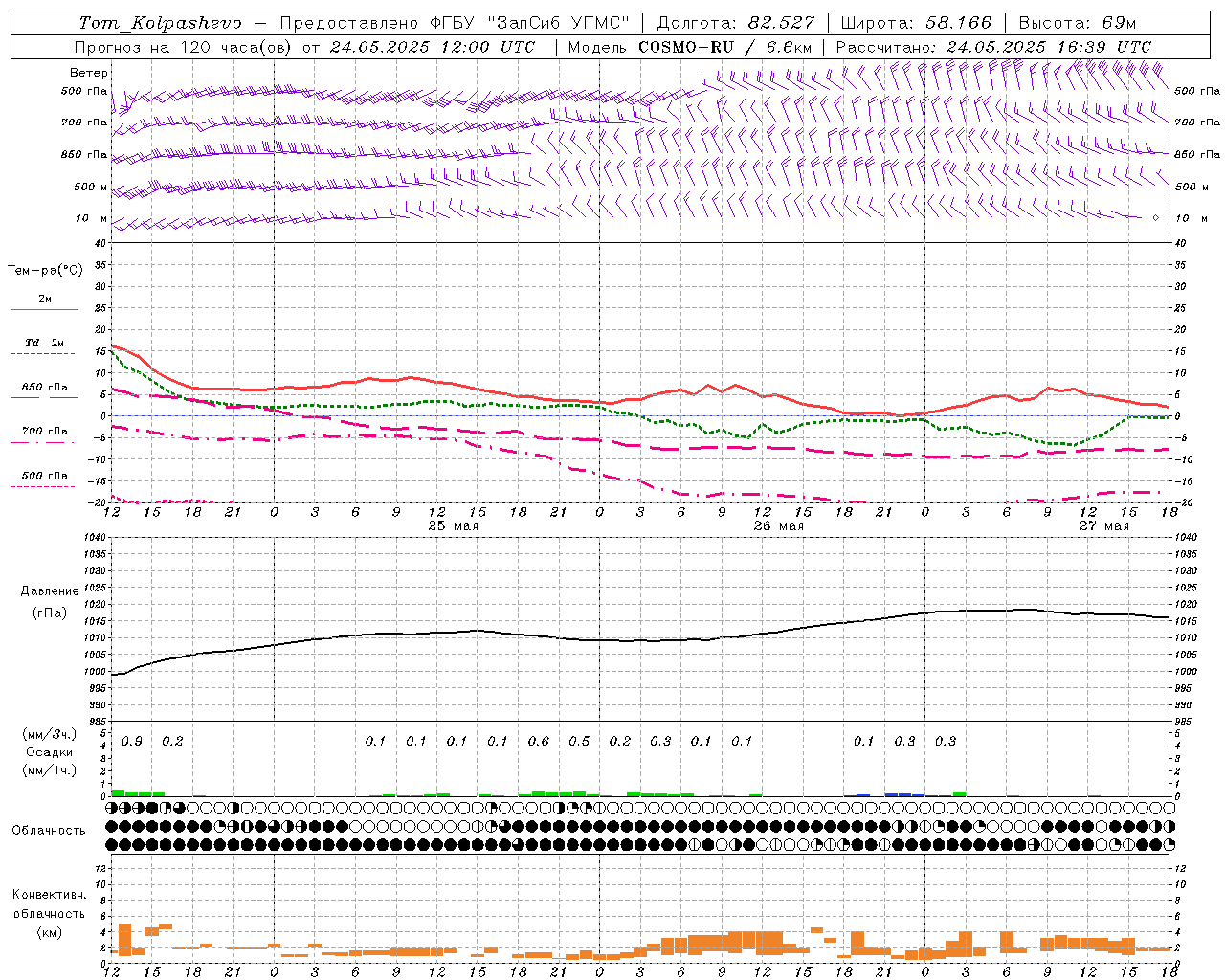
Task: Click '12' on the left convective cloud axis
Action: pos(100,868)
